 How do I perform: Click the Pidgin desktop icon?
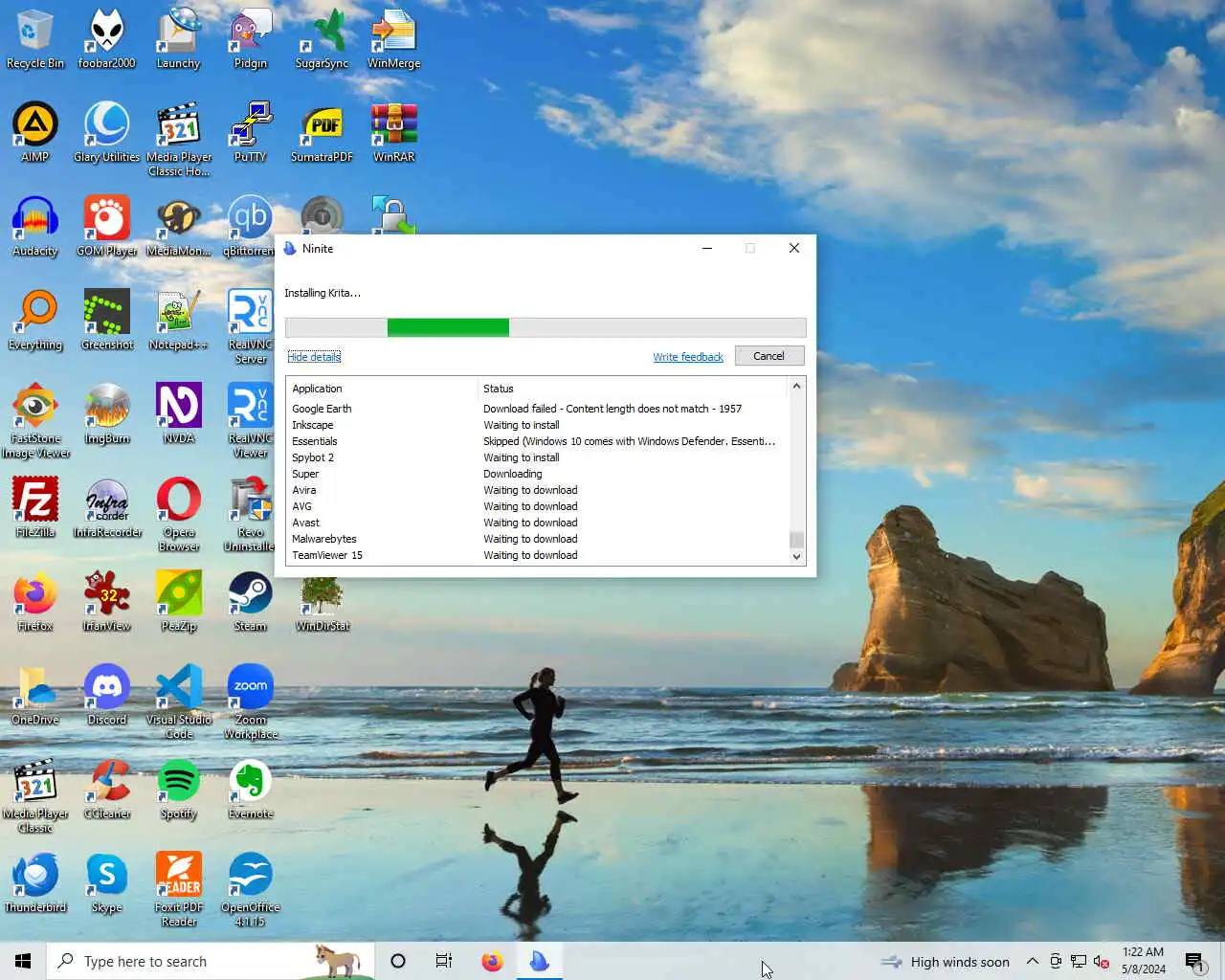click(x=250, y=38)
